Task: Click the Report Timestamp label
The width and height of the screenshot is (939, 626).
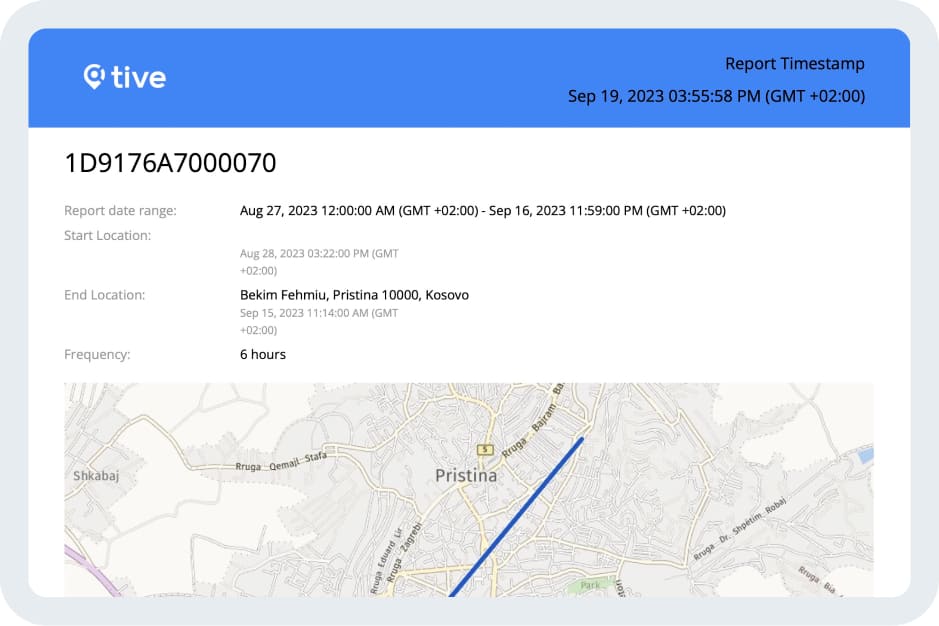Action: coord(794,64)
